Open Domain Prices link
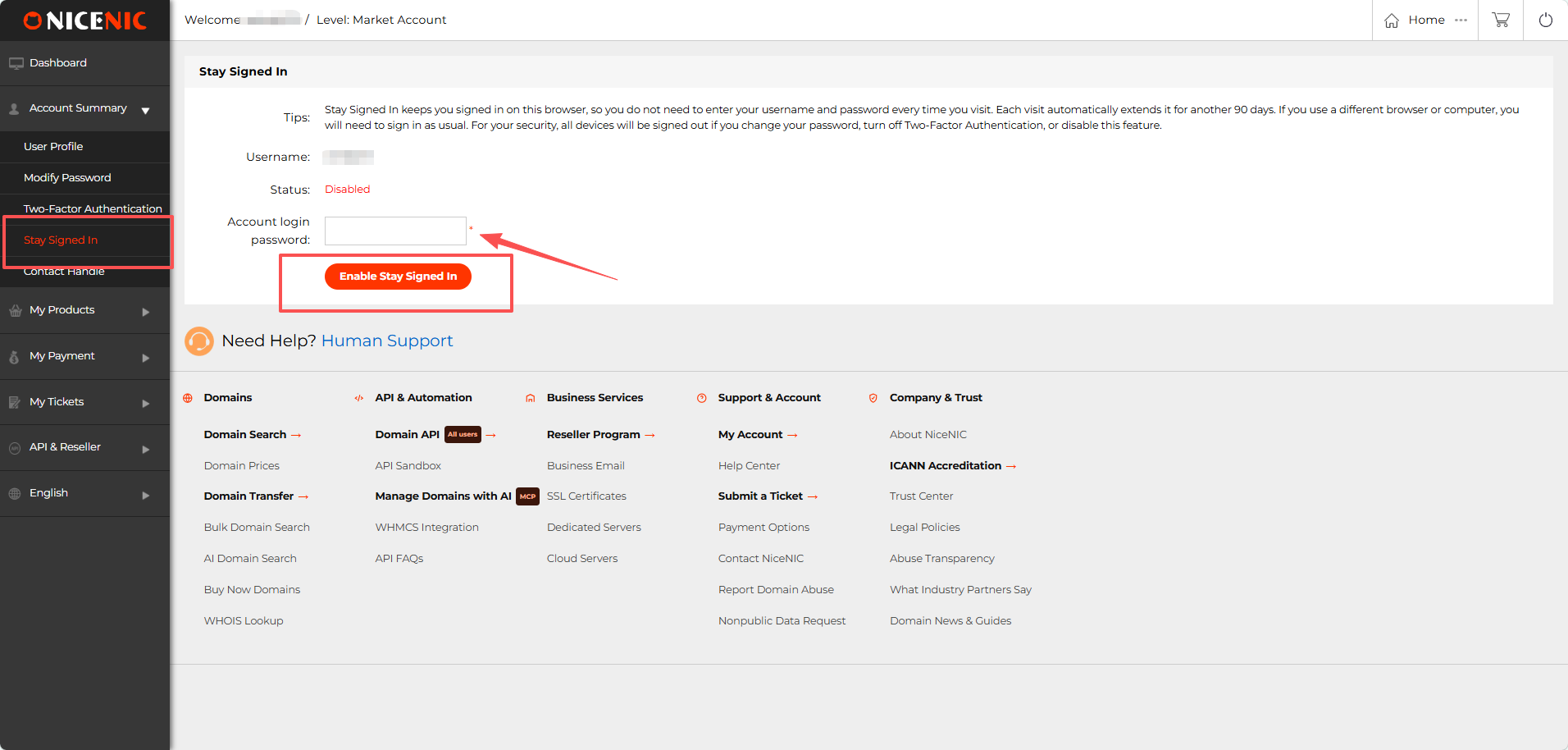The width and height of the screenshot is (1568, 750). [x=241, y=466]
